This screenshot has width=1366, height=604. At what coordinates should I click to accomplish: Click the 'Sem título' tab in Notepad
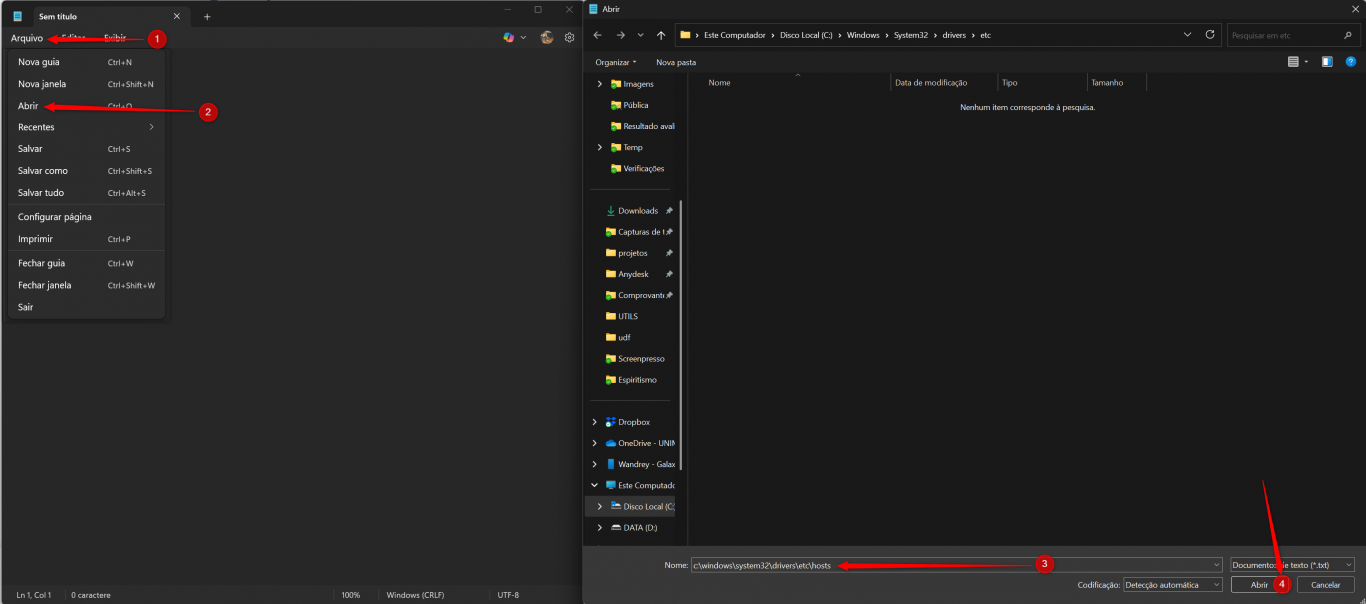point(60,16)
